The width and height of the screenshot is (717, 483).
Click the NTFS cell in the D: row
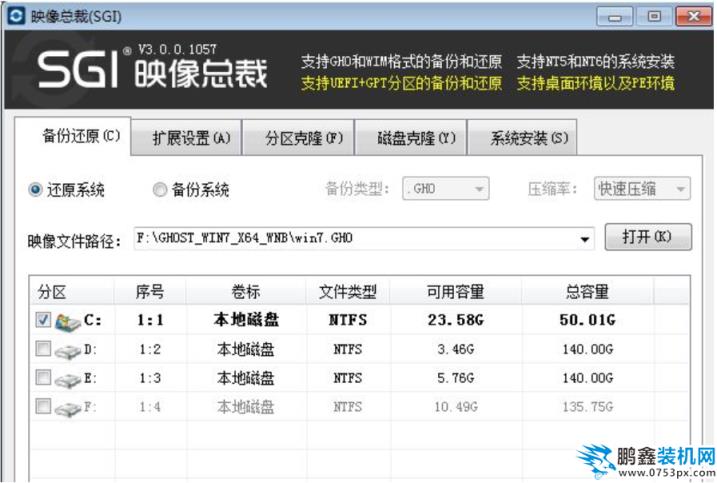point(348,349)
